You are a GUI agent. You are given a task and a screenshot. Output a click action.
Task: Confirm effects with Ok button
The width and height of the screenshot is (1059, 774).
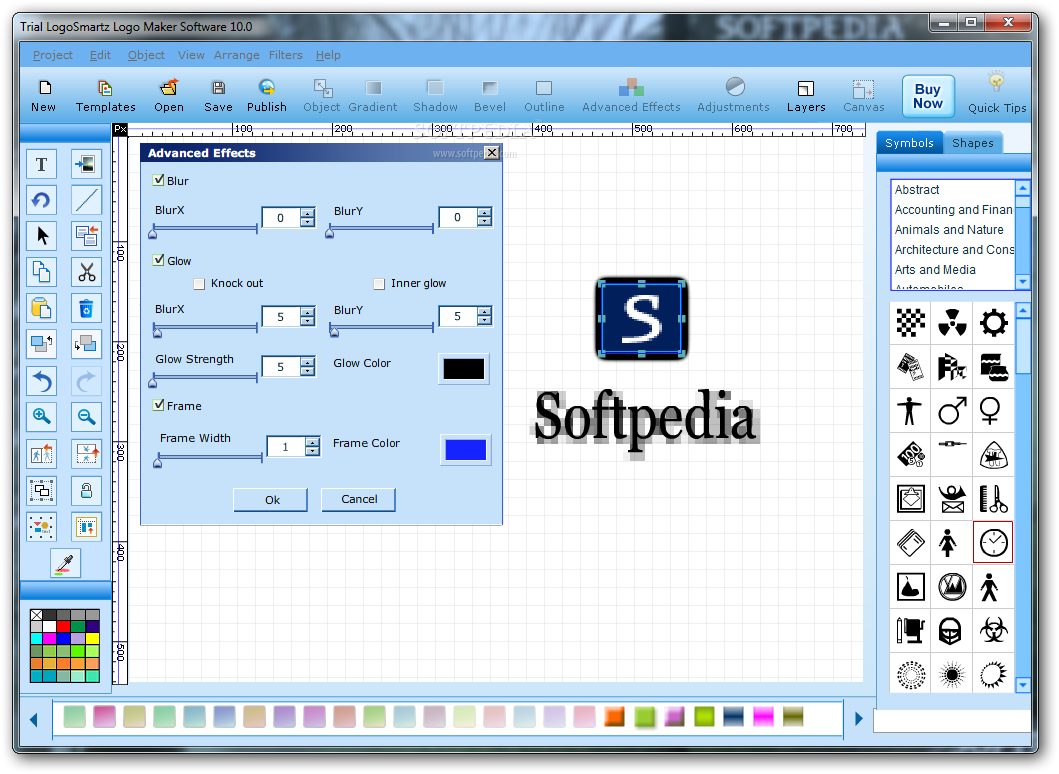click(272, 500)
